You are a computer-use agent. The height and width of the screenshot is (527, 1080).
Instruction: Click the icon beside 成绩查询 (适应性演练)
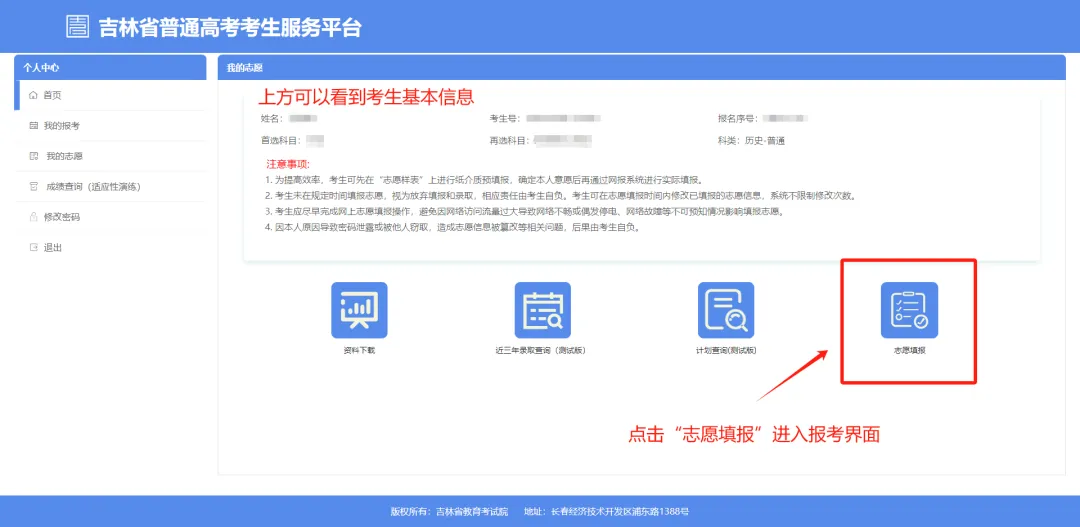click(33, 187)
